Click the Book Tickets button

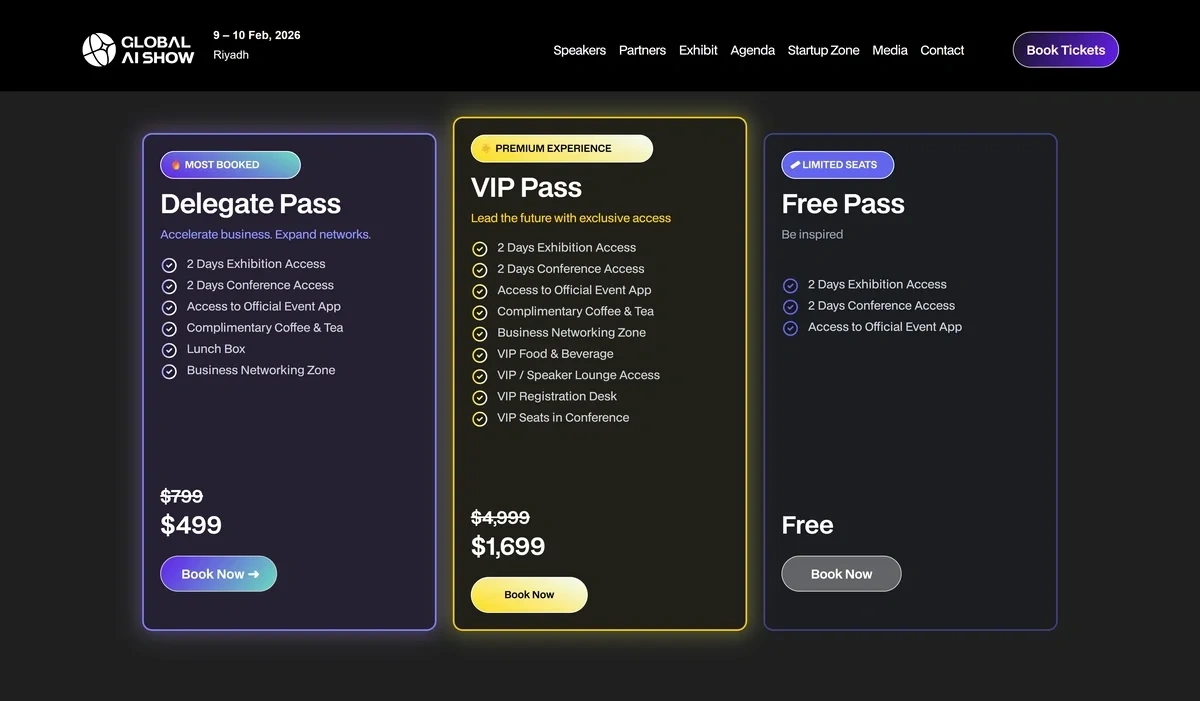[1065, 49]
